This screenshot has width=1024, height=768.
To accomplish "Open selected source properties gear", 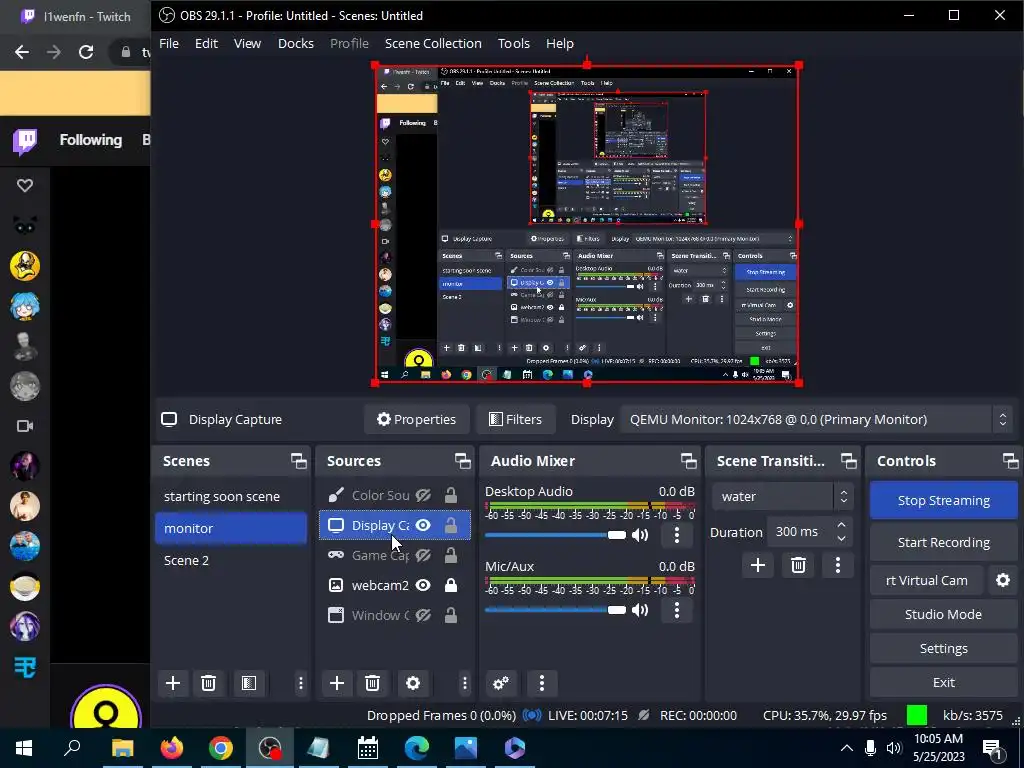I will (x=413, y=683).
